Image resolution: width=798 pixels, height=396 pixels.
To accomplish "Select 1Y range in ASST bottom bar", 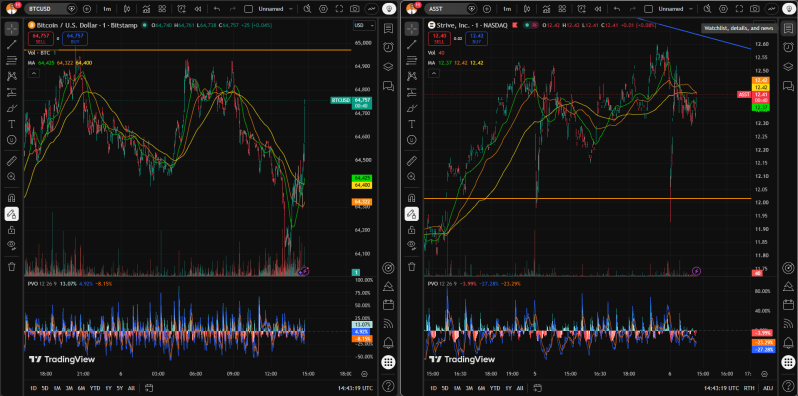I will tap(508, 387).
